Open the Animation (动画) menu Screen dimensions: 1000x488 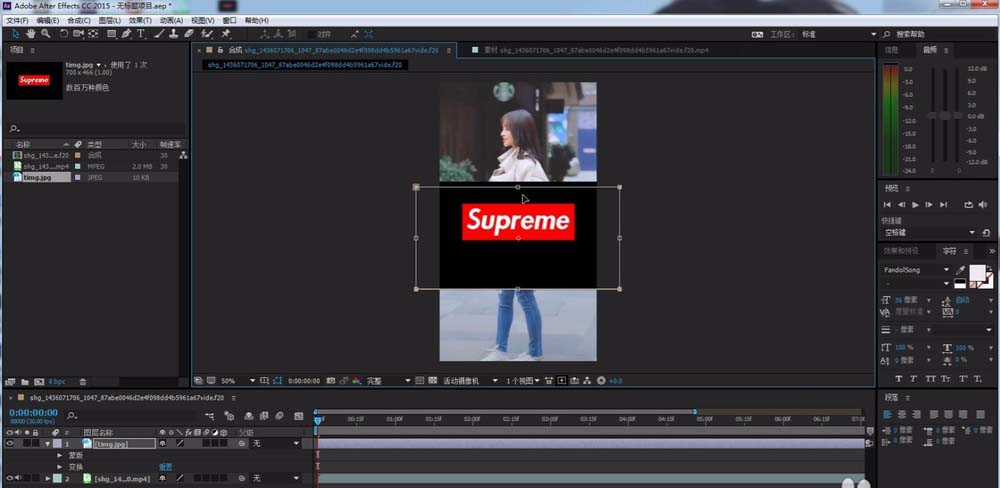click(x=171, y=20)
